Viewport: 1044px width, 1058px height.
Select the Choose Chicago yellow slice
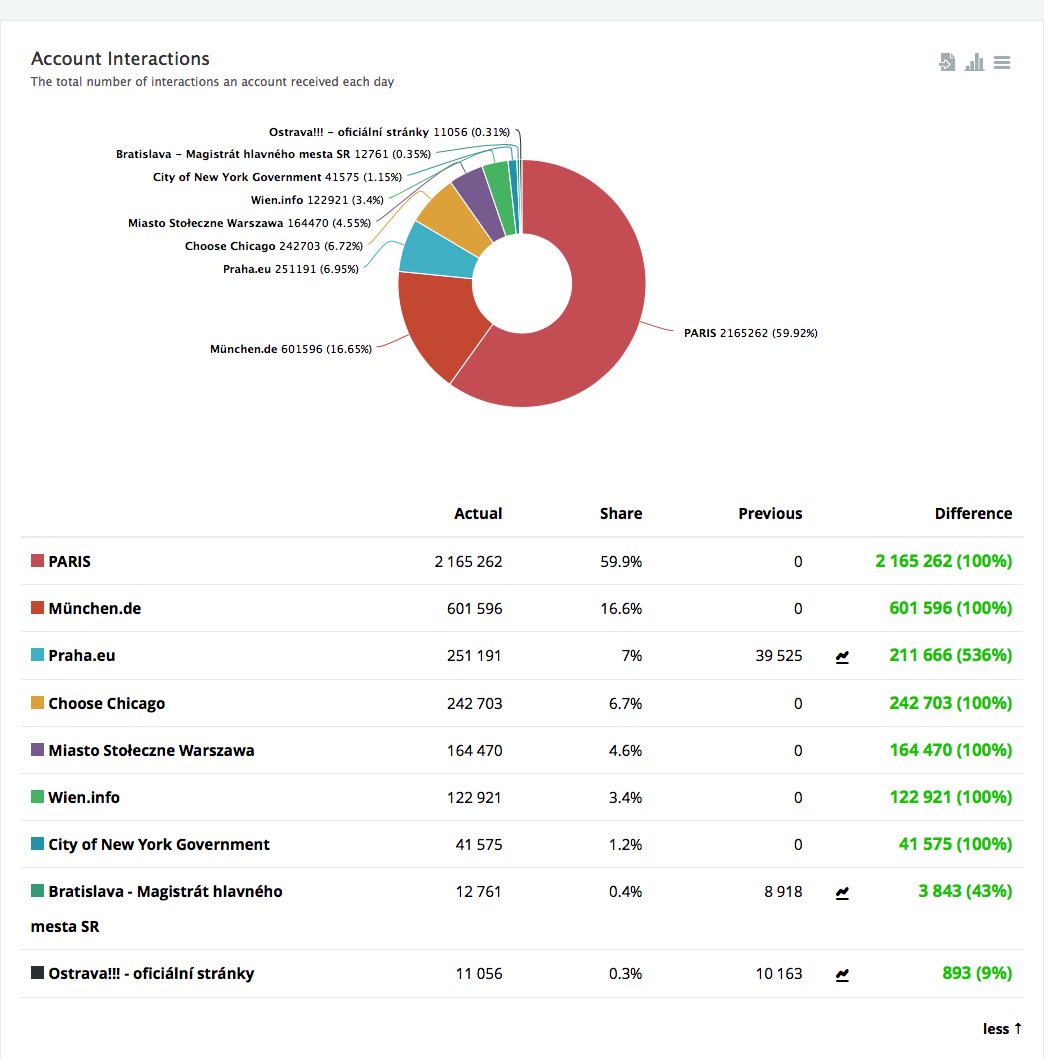454,219
